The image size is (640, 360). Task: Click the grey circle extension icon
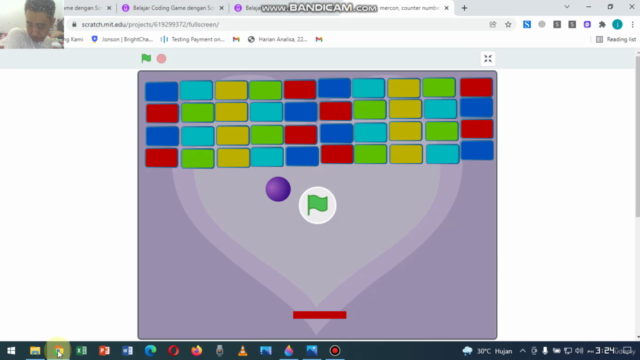(542, 24)
